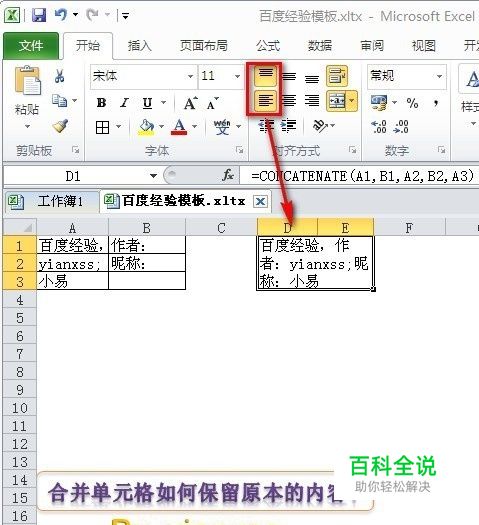Click the fx insert function button

pyautogui.click(x=228, y=175)
